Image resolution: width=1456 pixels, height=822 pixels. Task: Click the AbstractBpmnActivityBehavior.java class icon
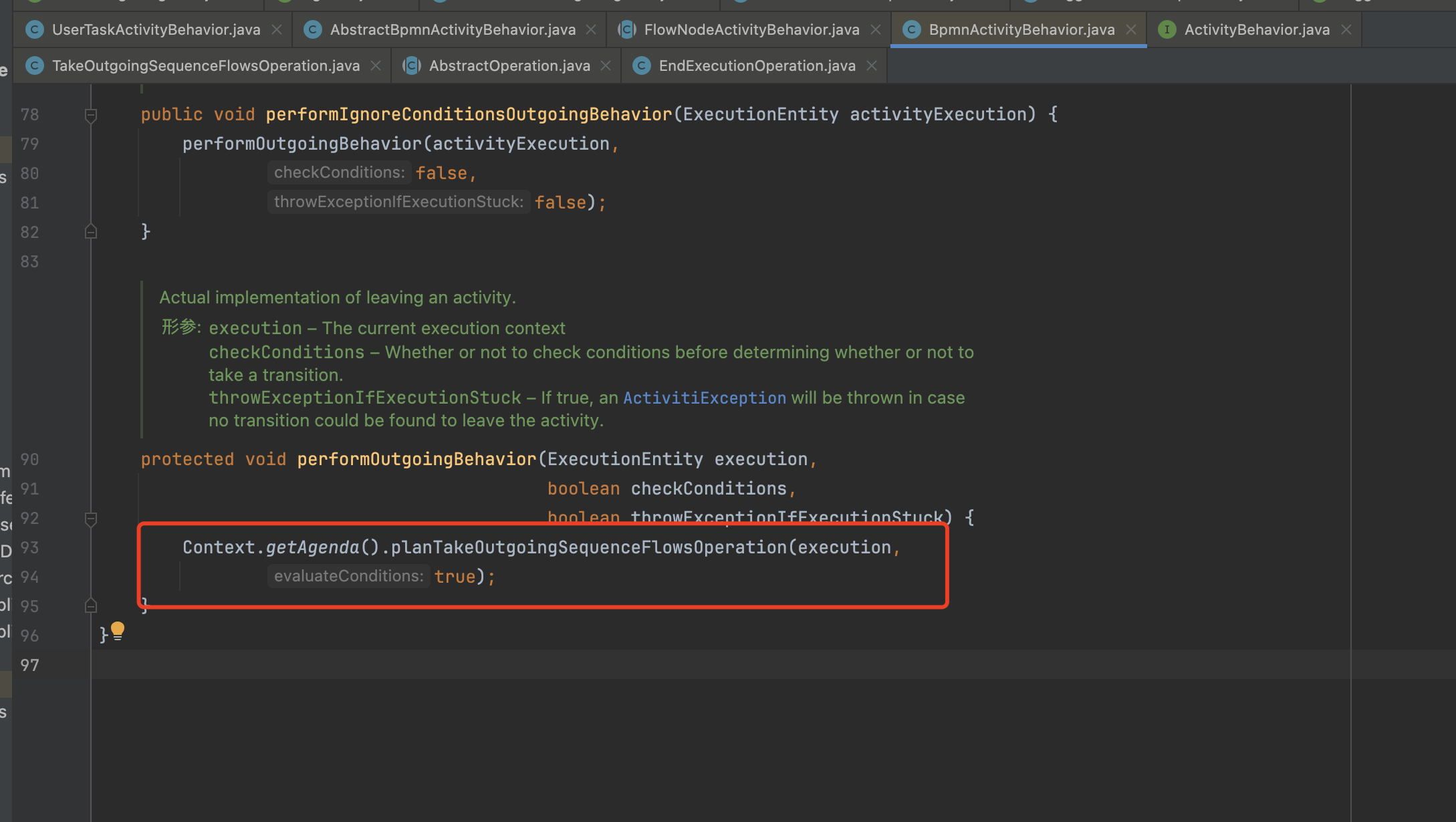[x=313, y=29]
